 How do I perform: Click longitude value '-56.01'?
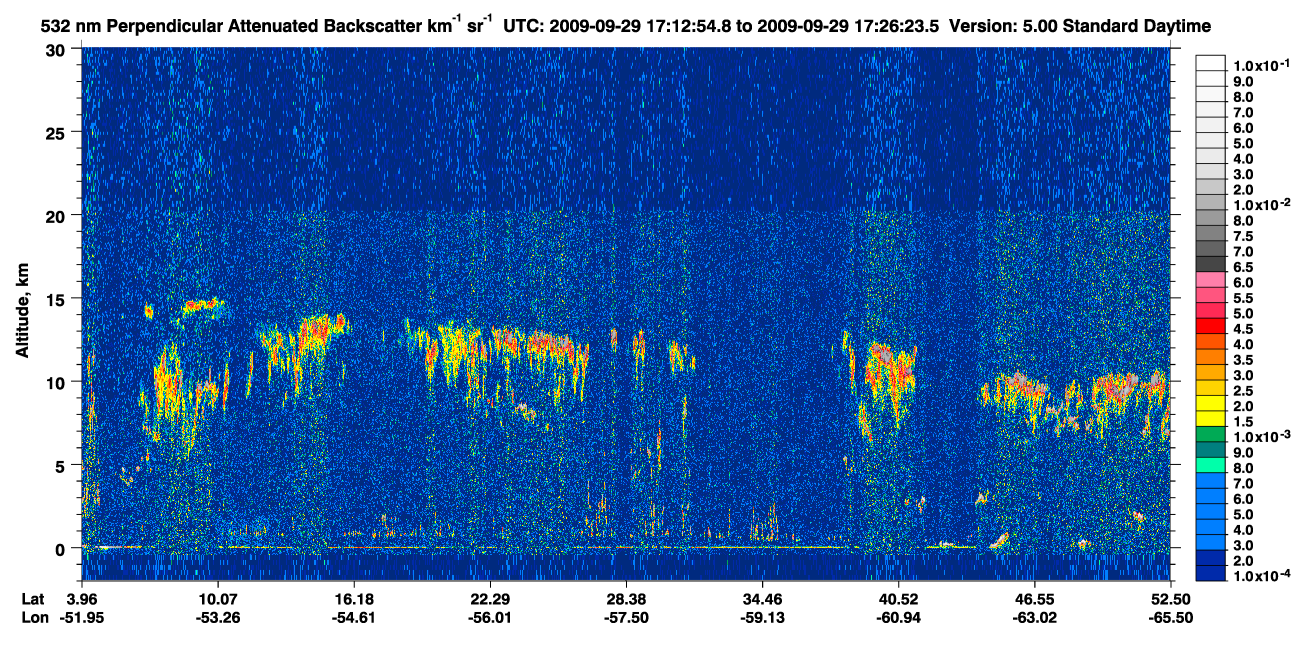(490, 617)
